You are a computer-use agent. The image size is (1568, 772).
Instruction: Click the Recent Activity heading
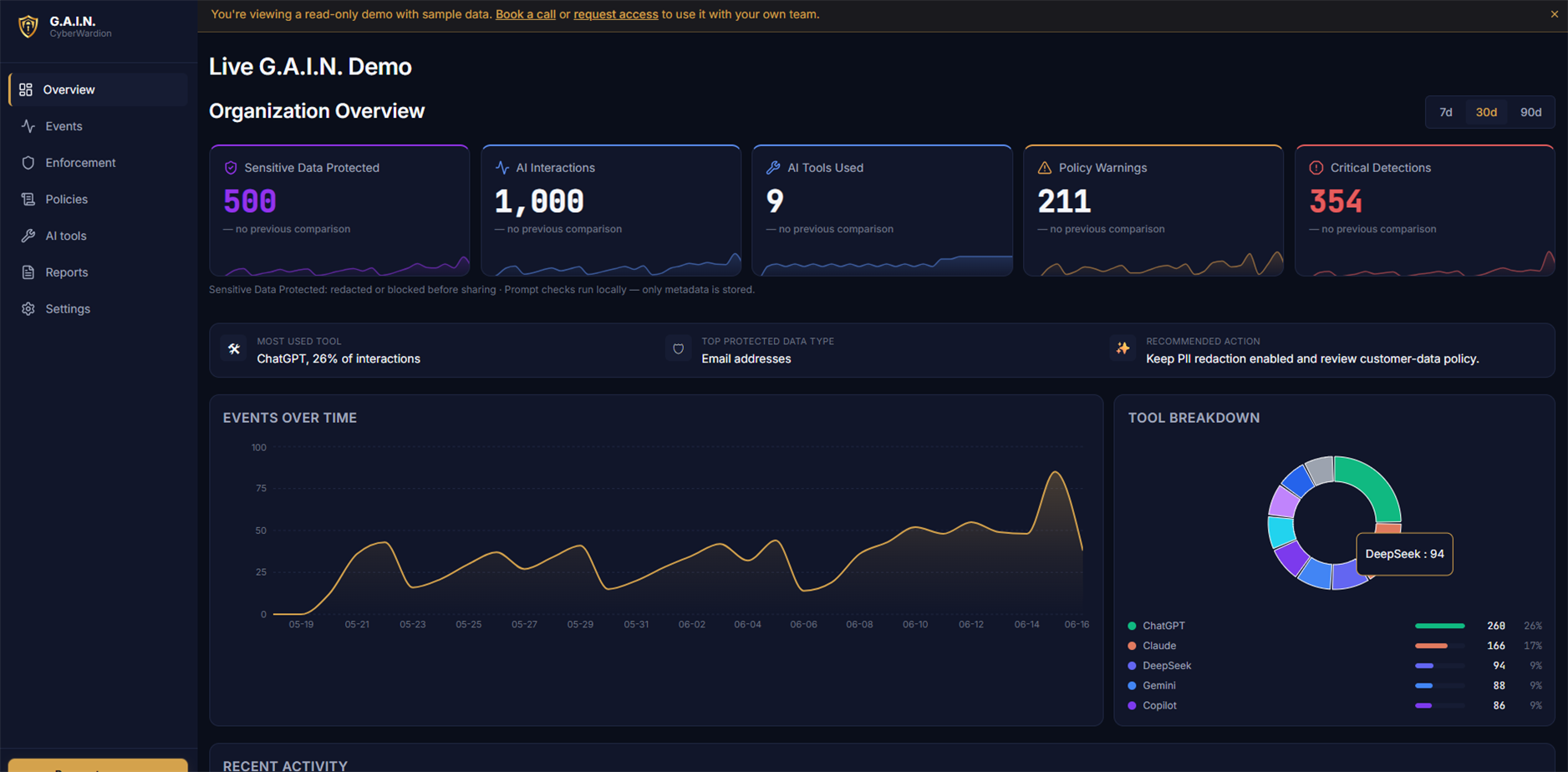point(285,765)
